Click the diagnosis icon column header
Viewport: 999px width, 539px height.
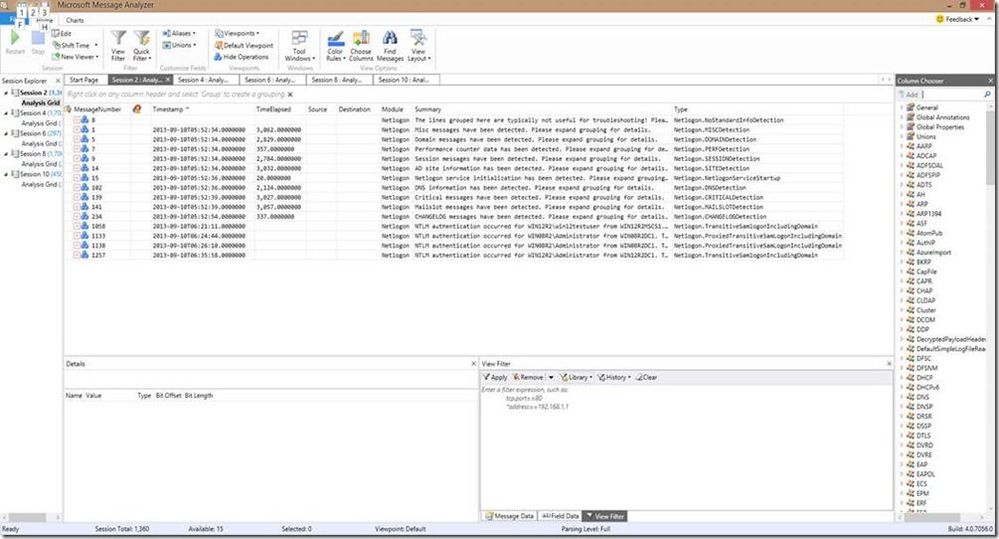coord(137,109)
